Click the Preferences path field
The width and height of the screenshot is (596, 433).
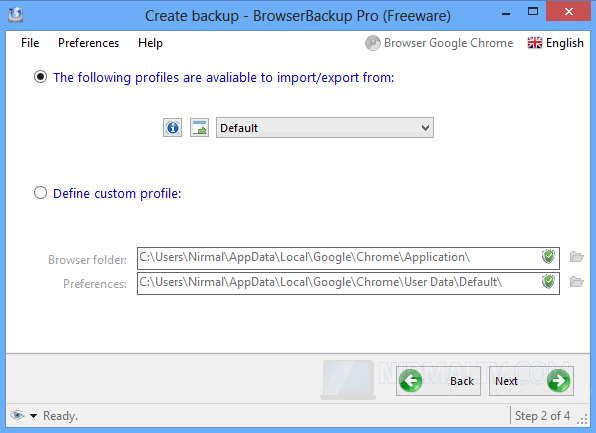pyautogui.click(x=348, y=283)
